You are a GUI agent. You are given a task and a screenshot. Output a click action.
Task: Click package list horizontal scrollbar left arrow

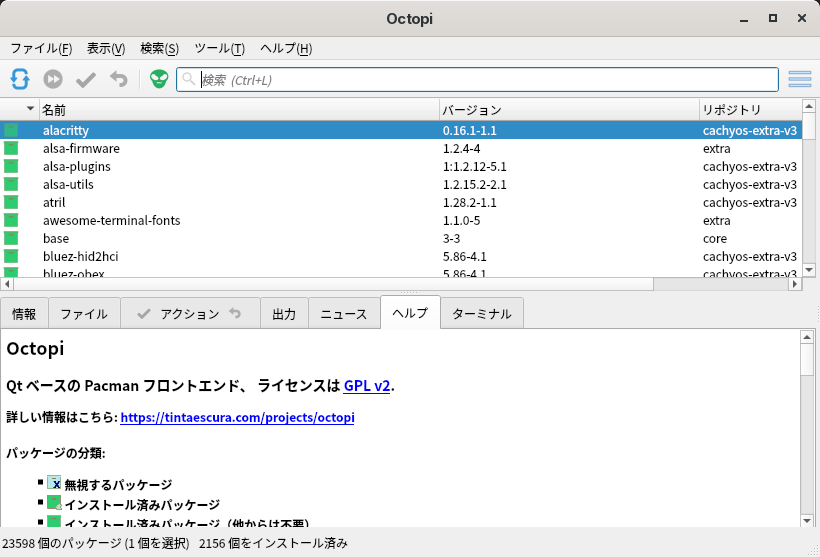[7, 283]
